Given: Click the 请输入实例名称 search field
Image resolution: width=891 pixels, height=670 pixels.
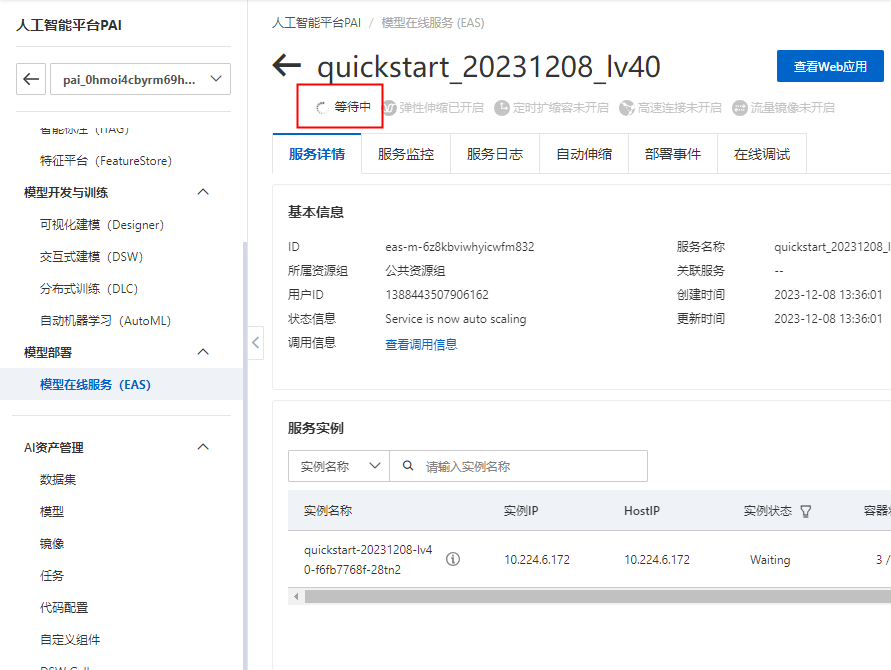Looking at the screenshot, I should 518,466.
